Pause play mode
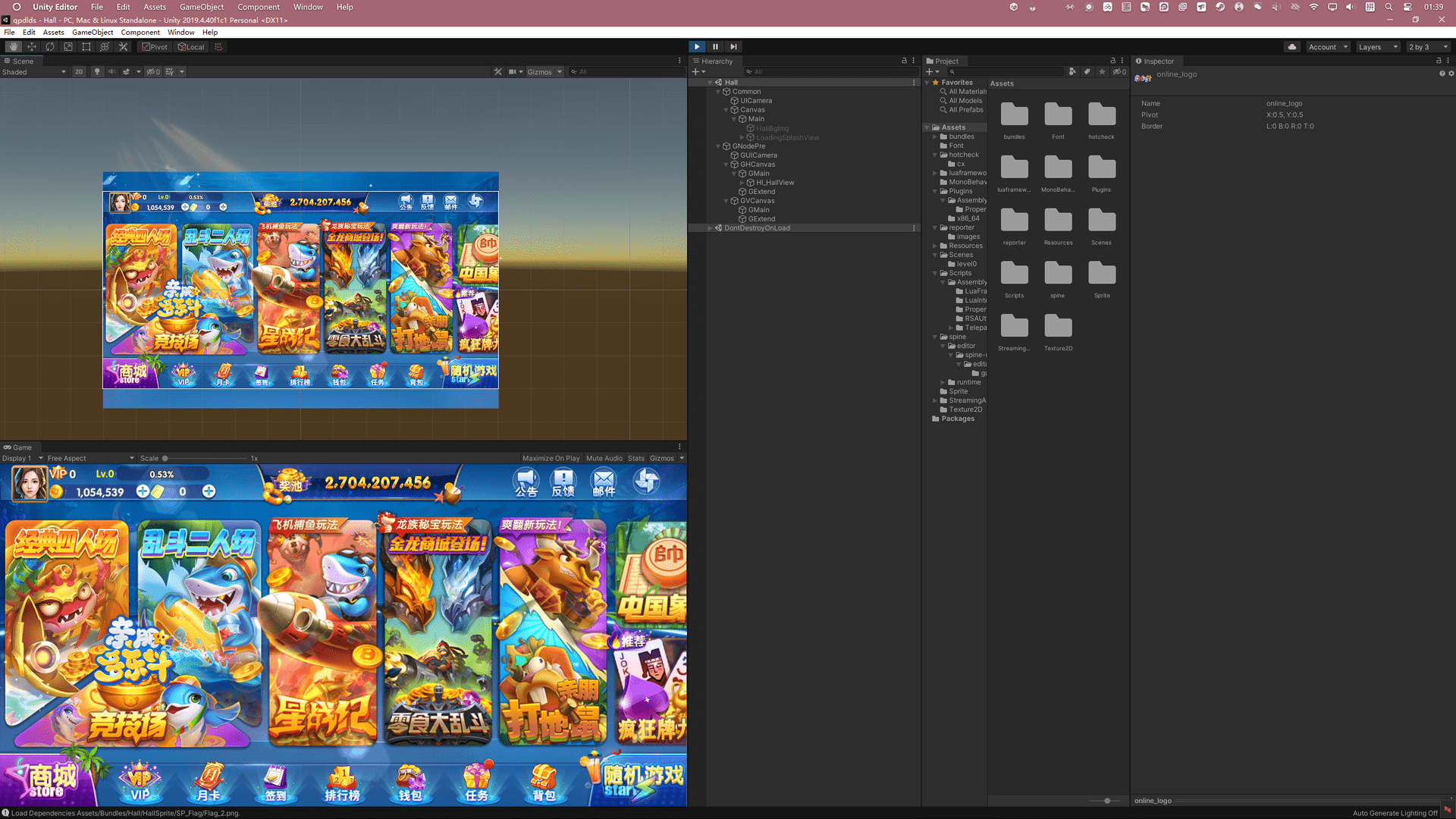This screenshot has width=1456, height=819. click(x=715, y=47)
